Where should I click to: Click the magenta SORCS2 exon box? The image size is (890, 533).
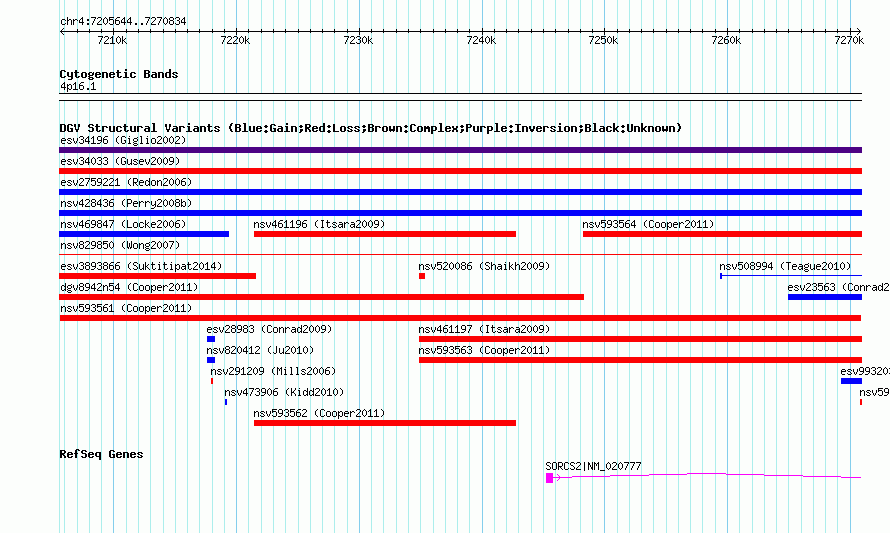click(x=549, y=478)
